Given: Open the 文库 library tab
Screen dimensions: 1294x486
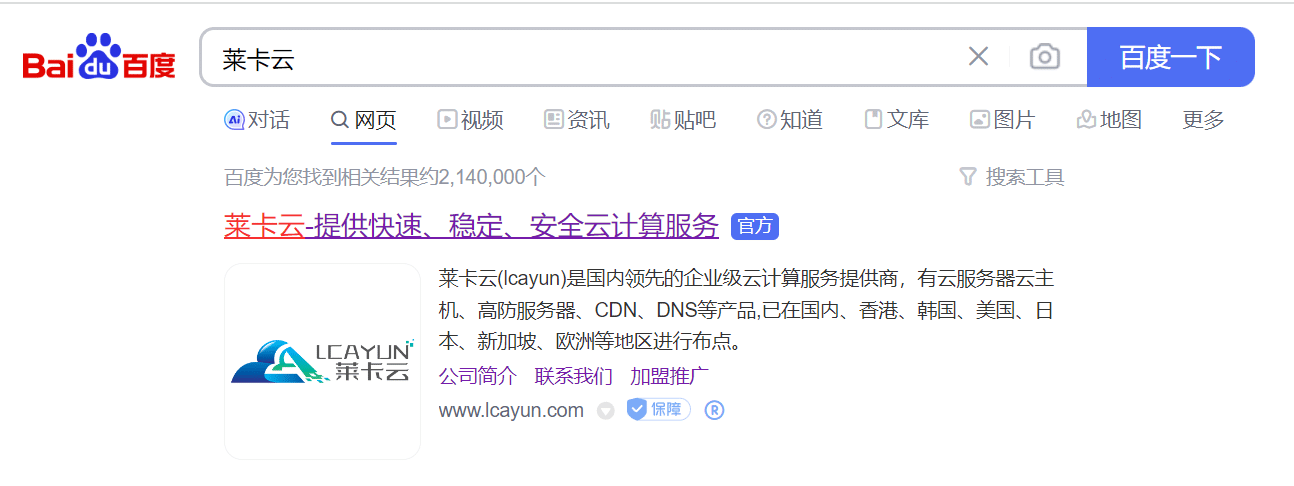Looking at the screenshot, I should 897,120.
